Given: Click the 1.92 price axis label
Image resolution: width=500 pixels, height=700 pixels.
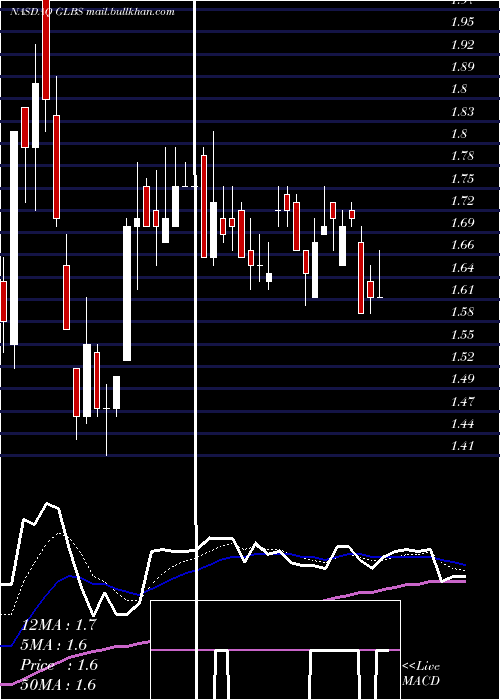Looking at the screenshot, I should [x=462, y=44].
